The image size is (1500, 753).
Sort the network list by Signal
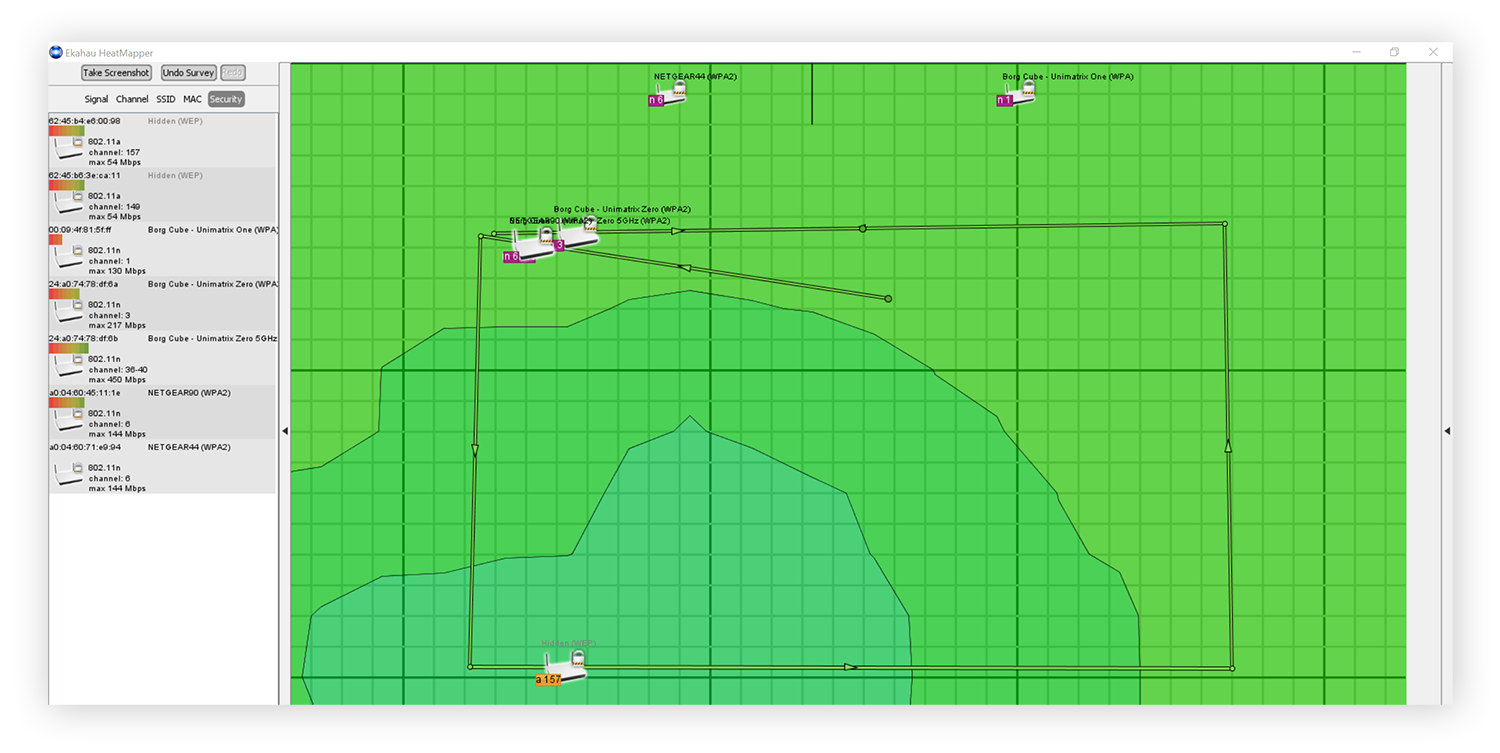coord(96,100)
